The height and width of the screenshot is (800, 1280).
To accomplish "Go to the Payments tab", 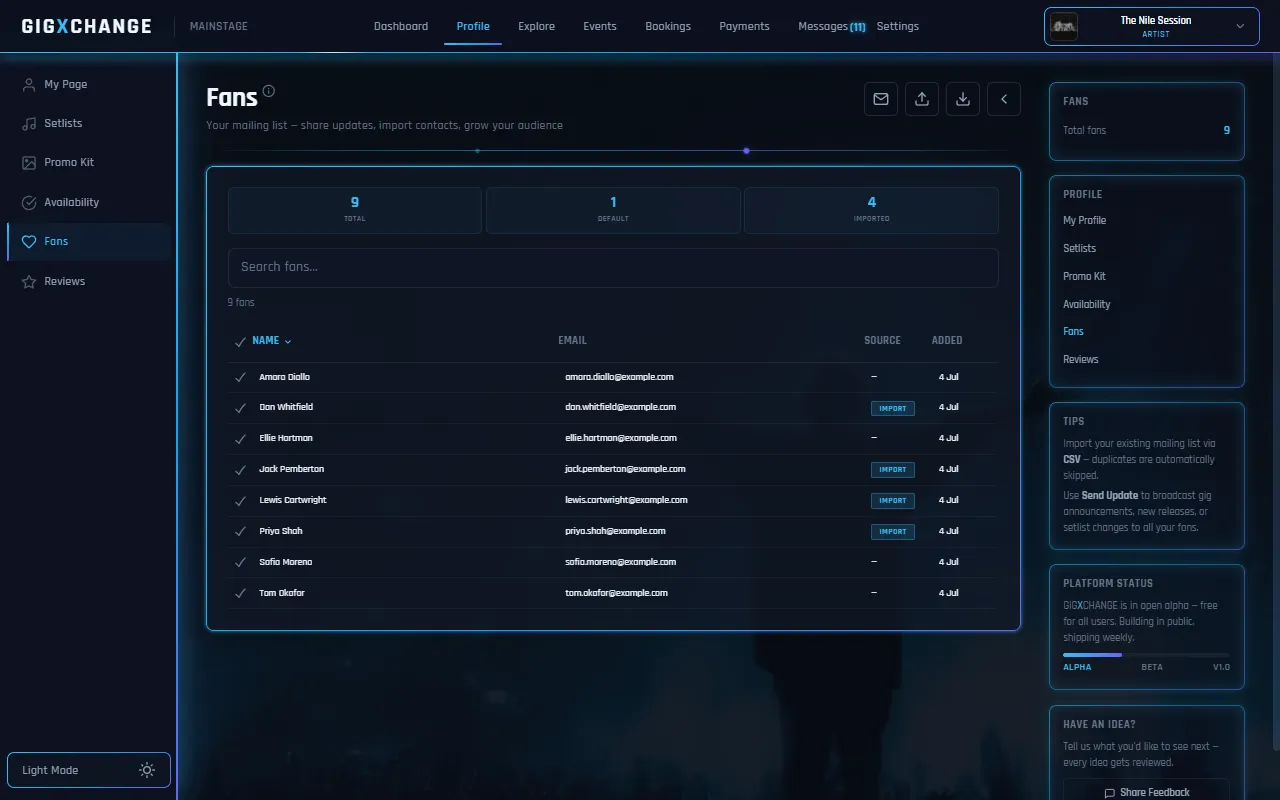I will pyautogui.click(x=744, y=26).
